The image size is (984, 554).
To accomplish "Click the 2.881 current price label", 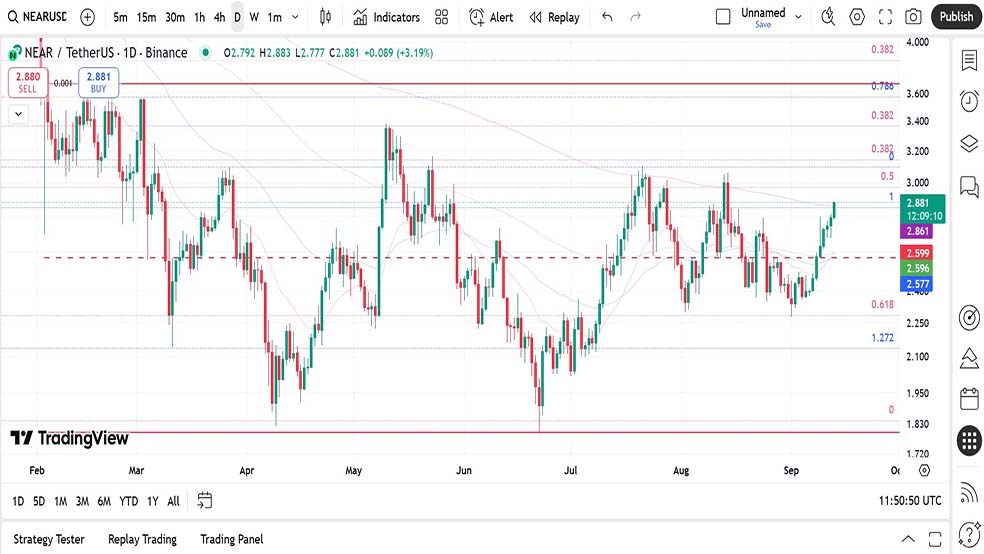I will click(922, 209).
